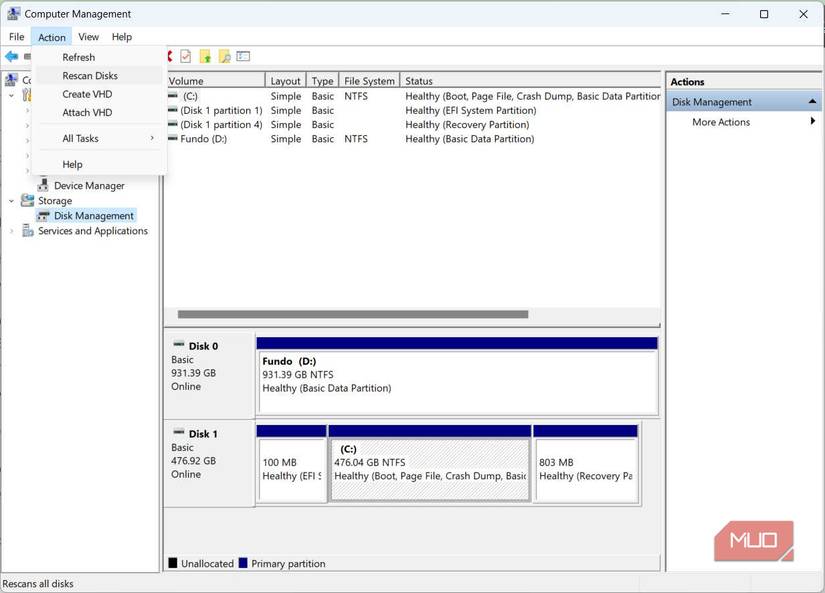Select the Storage tree item
825x593 pixels.
click(55, 200)
